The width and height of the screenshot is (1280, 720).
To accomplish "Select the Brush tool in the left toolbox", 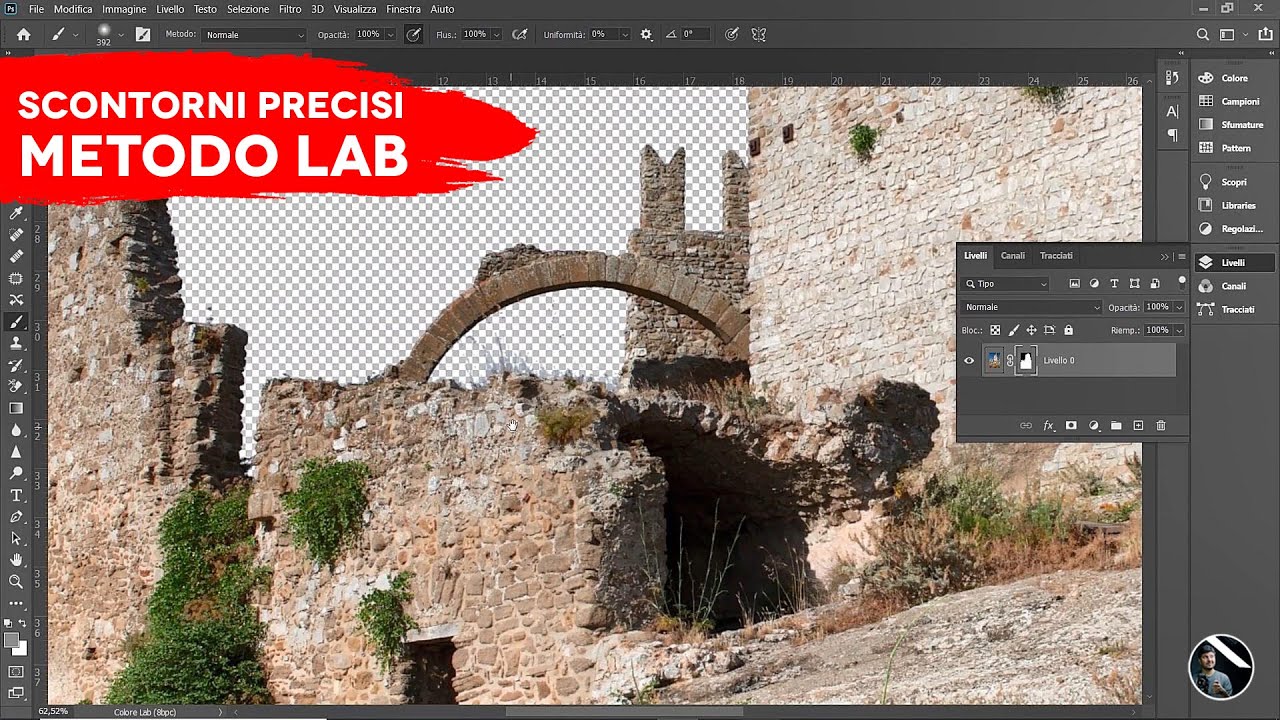I will click(x=16, y=322).
